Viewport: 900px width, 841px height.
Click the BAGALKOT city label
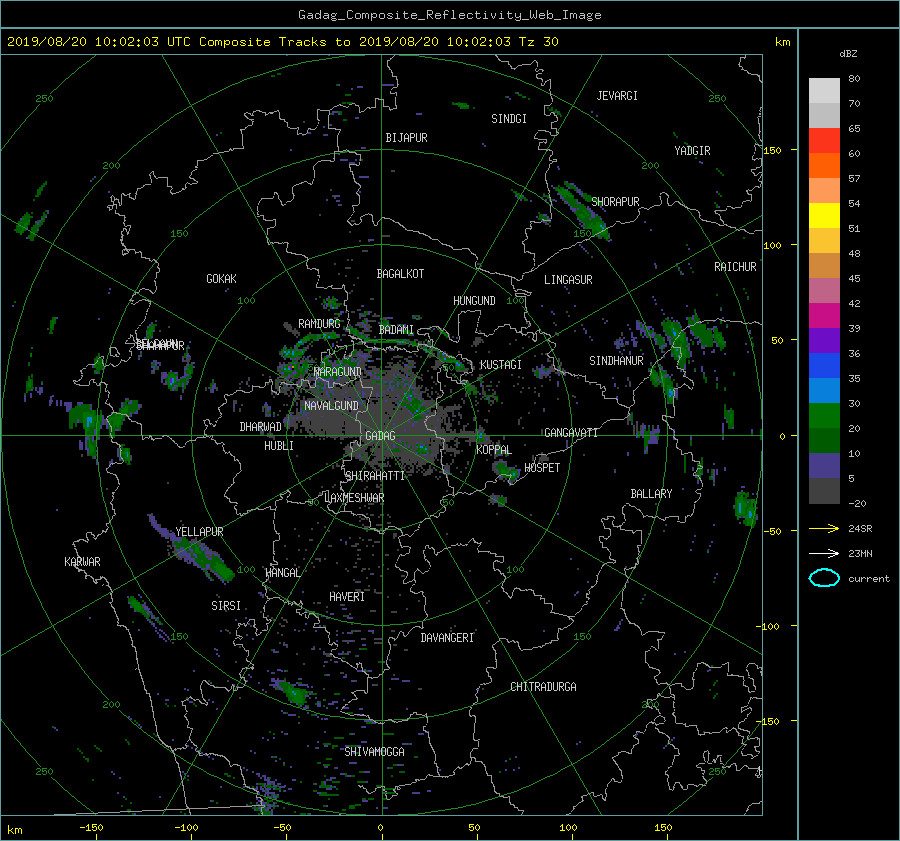click(400, 274)
